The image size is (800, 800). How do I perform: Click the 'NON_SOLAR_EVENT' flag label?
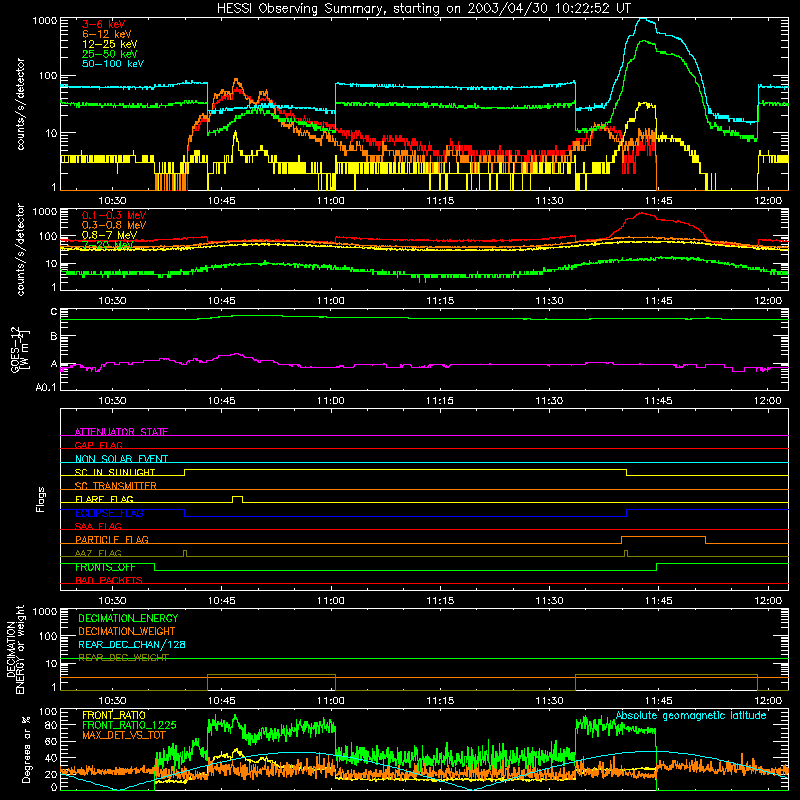pyautogui.click(x=121, y=459)
